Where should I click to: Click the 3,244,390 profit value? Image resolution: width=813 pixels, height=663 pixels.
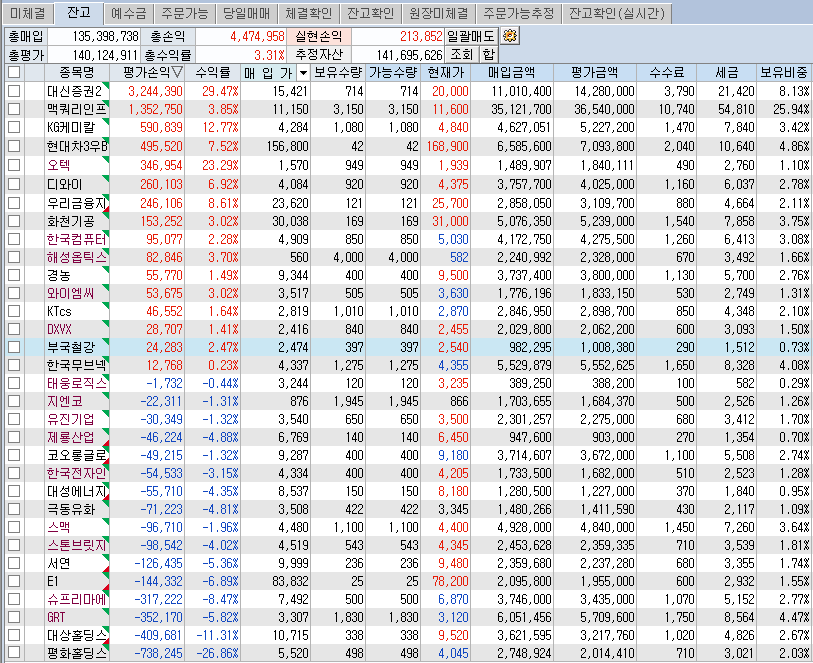click(155, 91)
